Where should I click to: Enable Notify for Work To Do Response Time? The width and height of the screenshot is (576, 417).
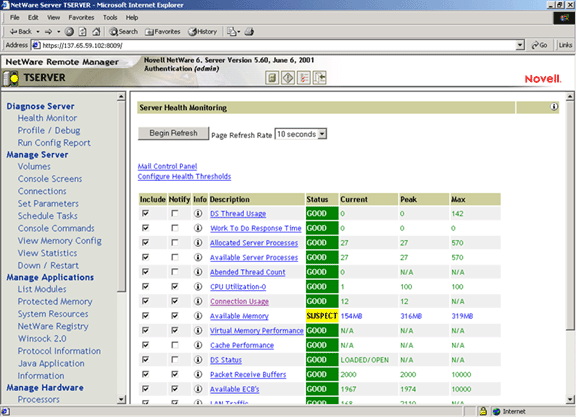tap(175, 228)
